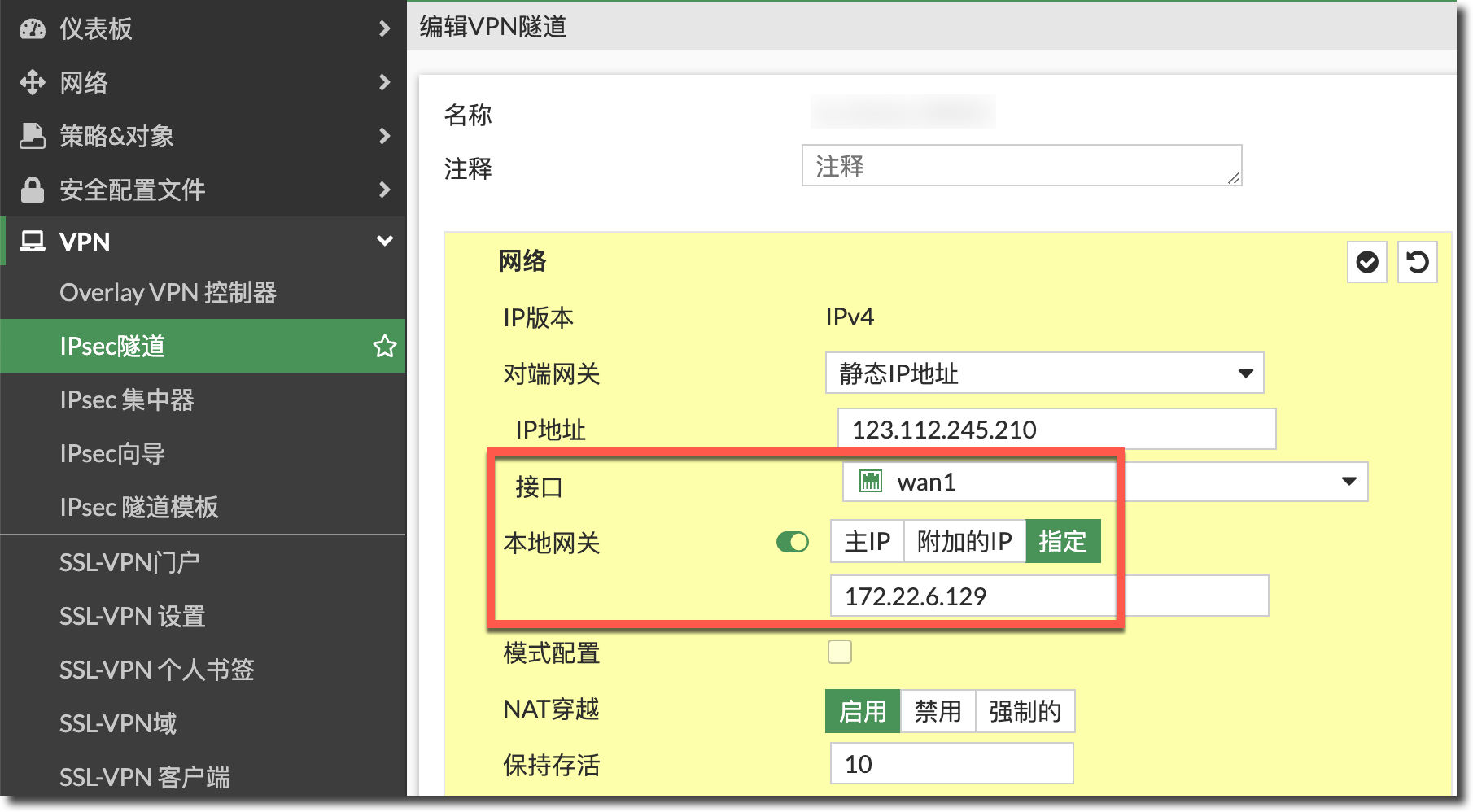Screen dimensions: 1473x812
Task: Select 附加的IP option
Action: pyautogui.click(x=964, y=542)
